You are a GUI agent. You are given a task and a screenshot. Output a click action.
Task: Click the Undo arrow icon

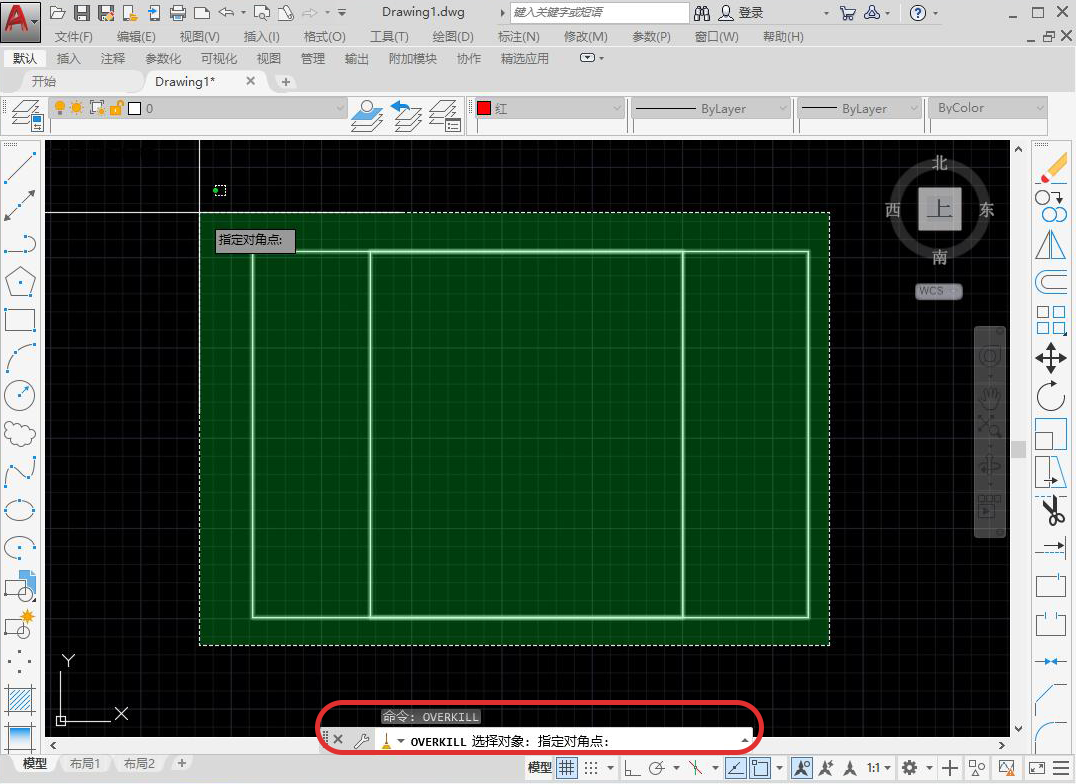click(x=226, y=12)
